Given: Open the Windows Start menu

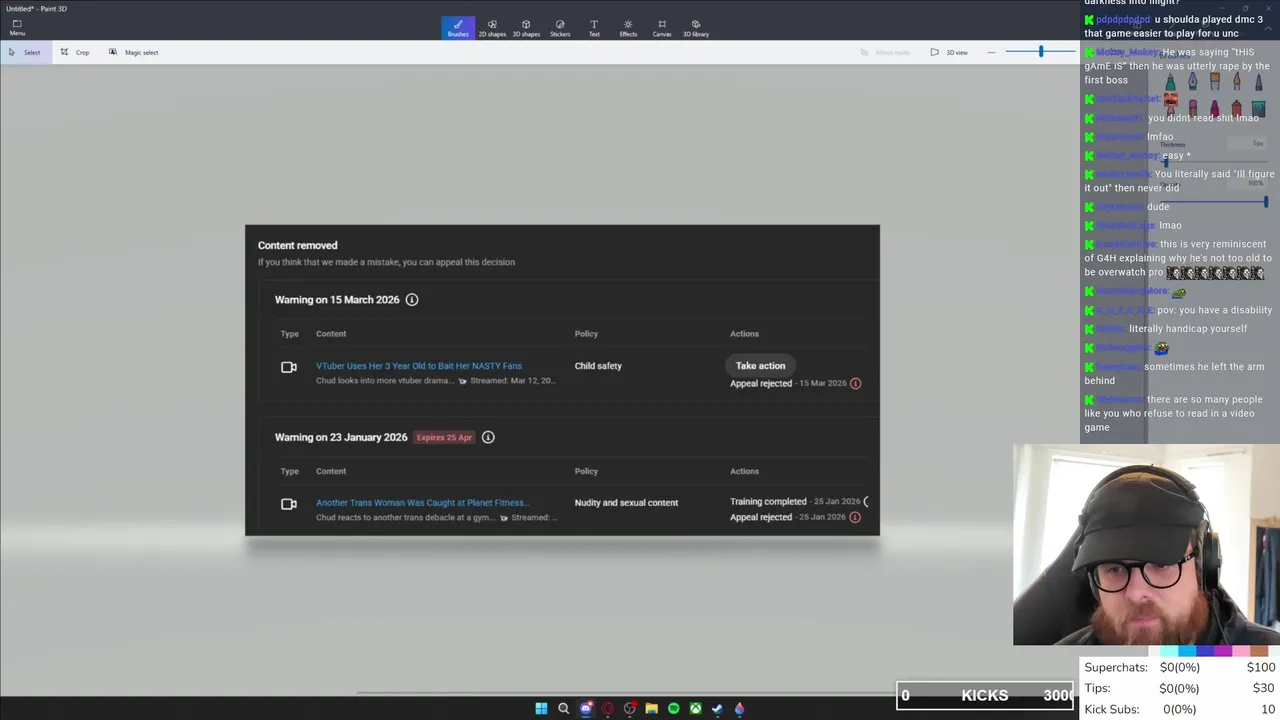Looking at the screenshot, I should [x=541, y=709].
